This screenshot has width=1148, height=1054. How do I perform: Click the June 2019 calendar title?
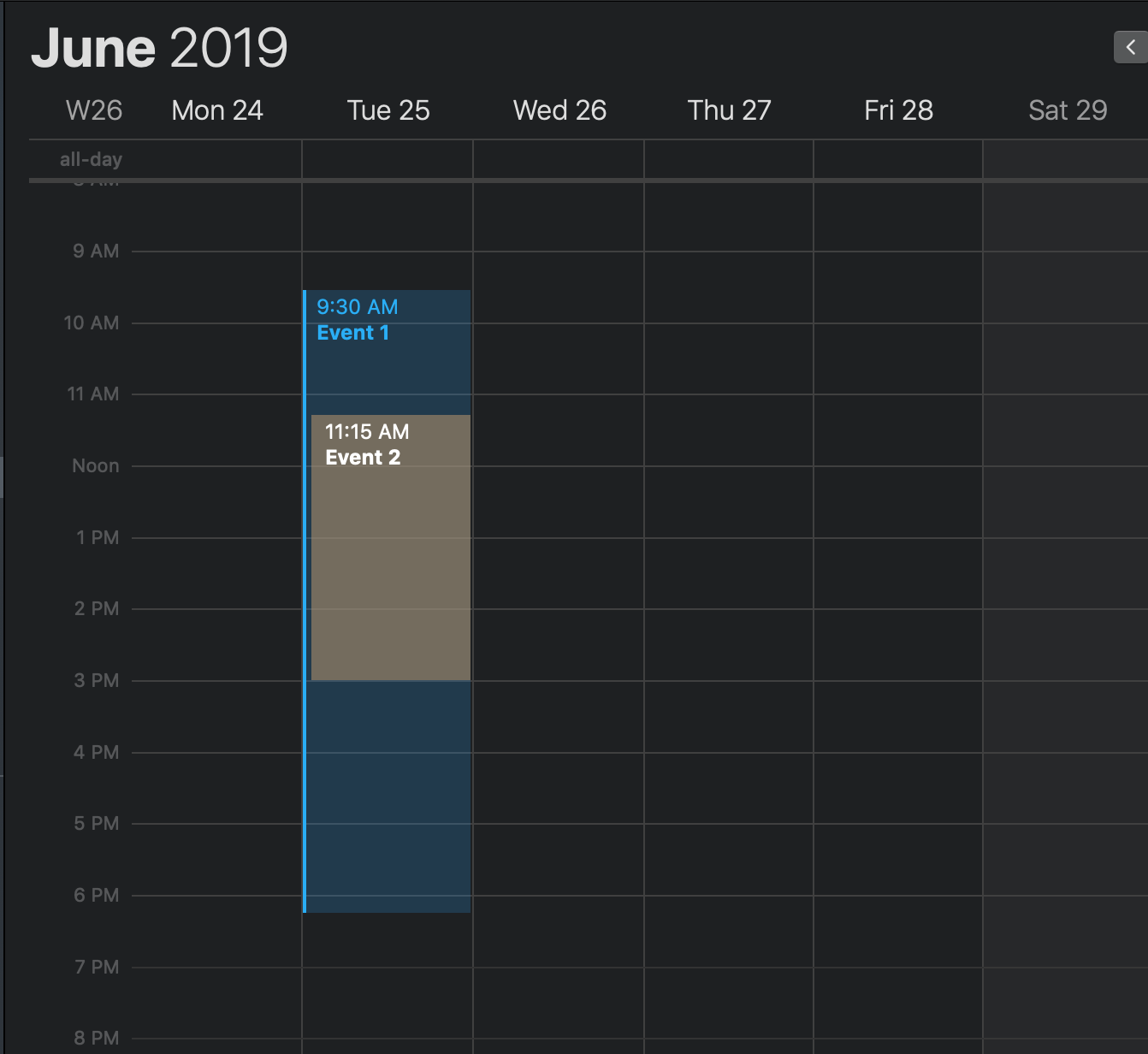160,47
